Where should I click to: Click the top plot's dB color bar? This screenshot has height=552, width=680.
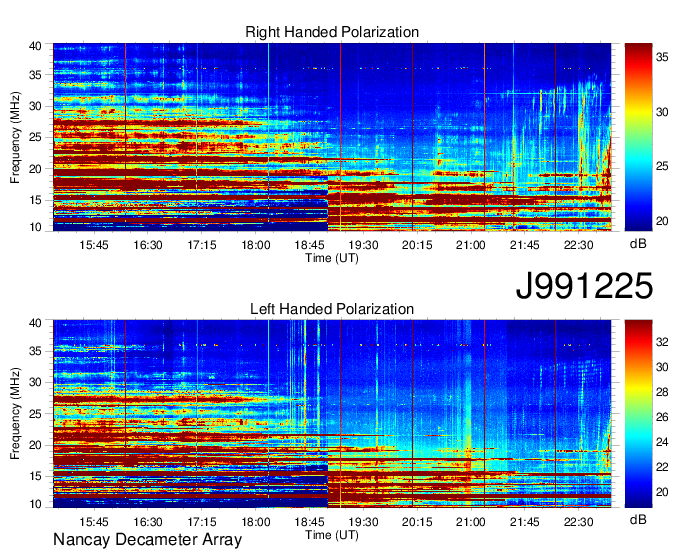(638, 137)
